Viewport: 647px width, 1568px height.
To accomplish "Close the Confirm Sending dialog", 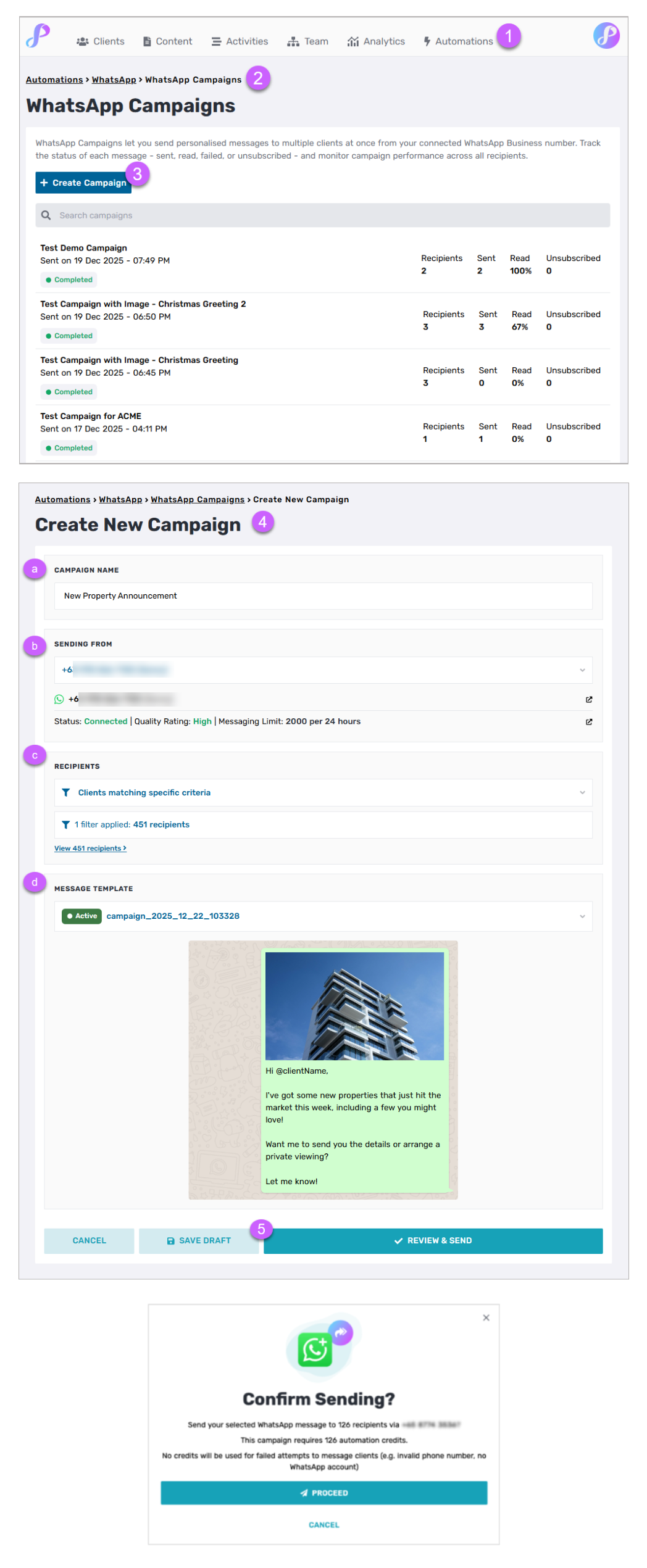I will tap(486, 1317).
